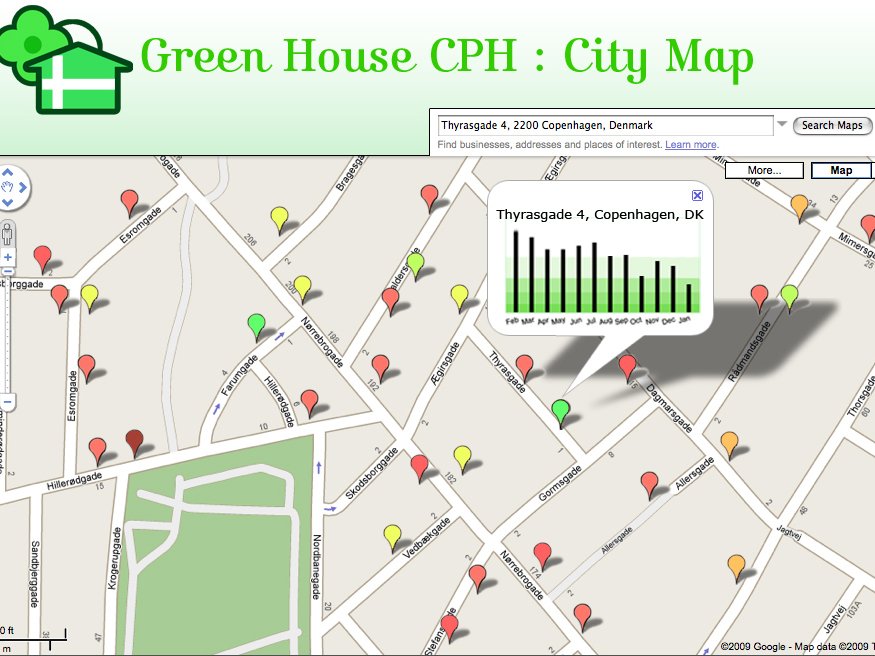
Task: Click the Gormsgade street label
Action: [x=560, y=483]
